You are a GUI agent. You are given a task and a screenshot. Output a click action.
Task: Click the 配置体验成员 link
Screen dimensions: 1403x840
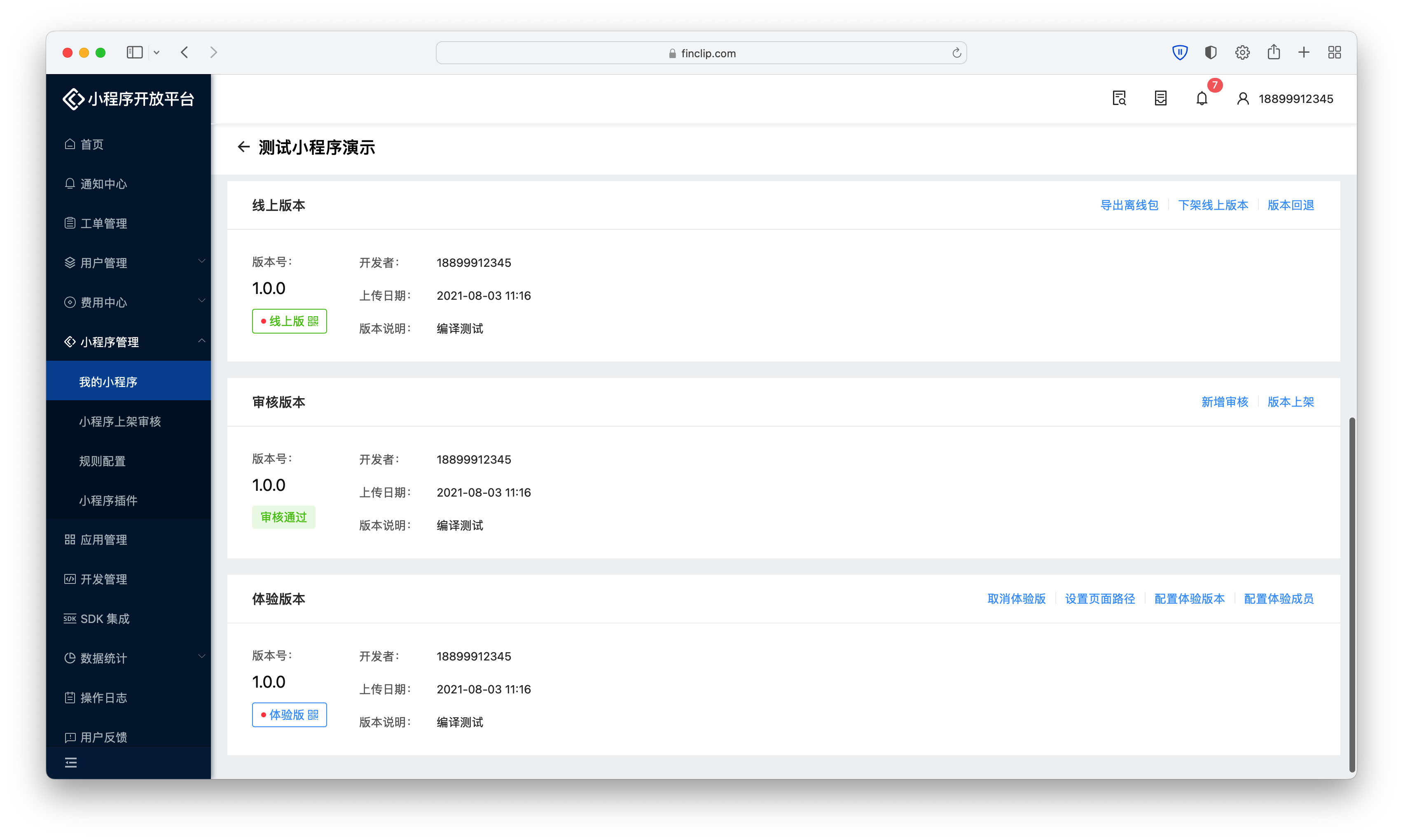pos(1279,599)
